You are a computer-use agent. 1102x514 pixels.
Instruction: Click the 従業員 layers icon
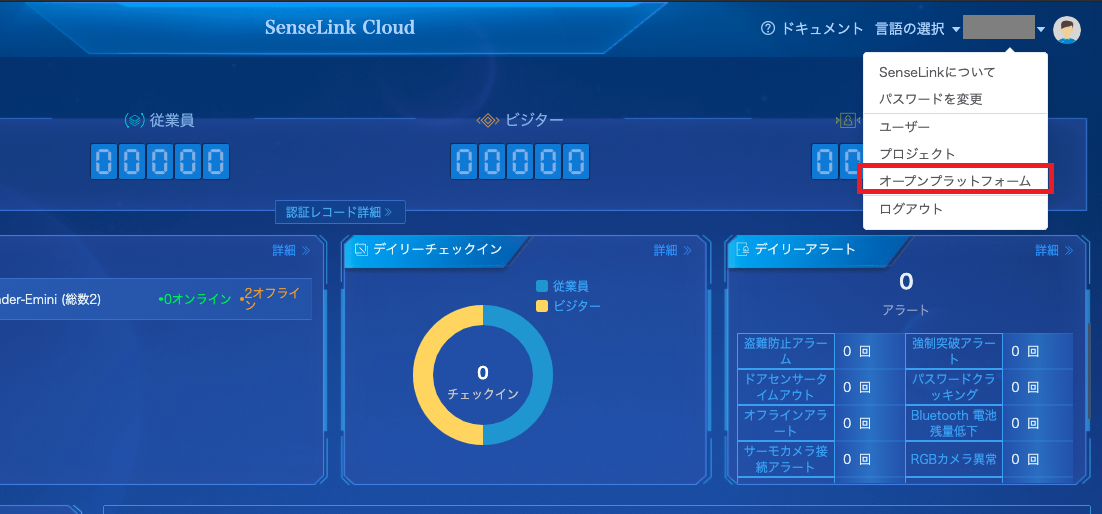pyautogui.click(x=134, y=120)
